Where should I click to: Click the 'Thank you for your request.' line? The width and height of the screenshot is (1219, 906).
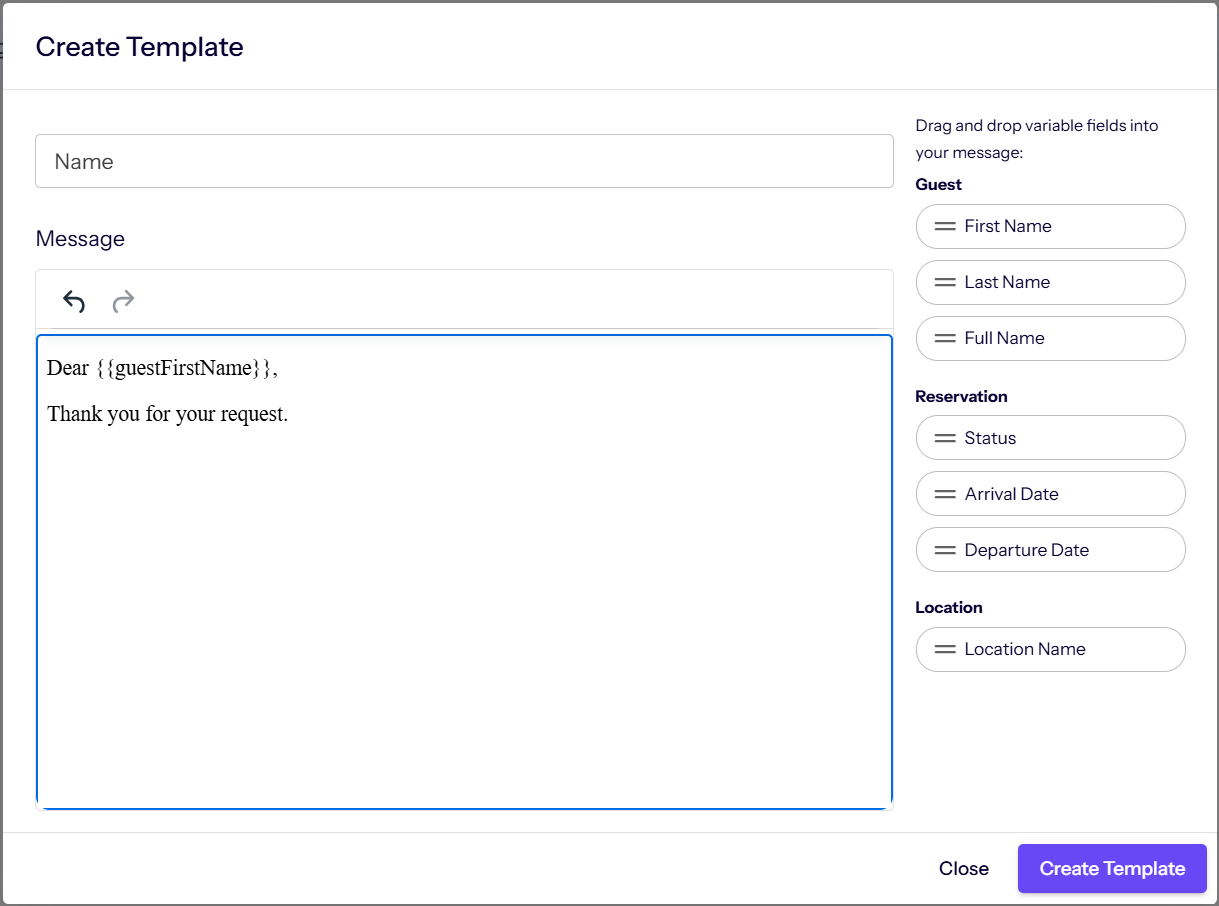pyautogui.click(x=167, y=414)
